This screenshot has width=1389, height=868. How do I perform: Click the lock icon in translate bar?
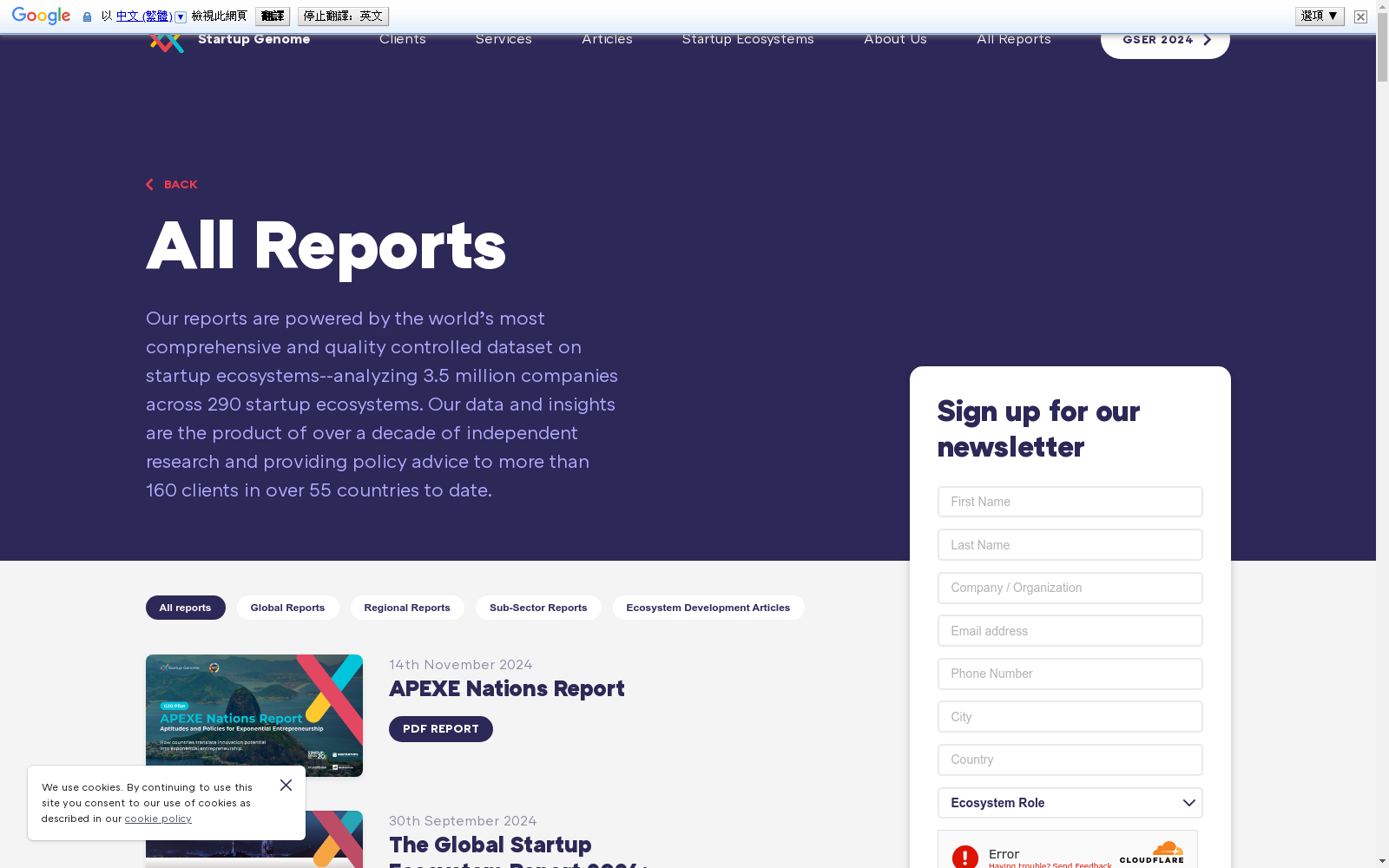pyautogui.click(x=87, y=16)
